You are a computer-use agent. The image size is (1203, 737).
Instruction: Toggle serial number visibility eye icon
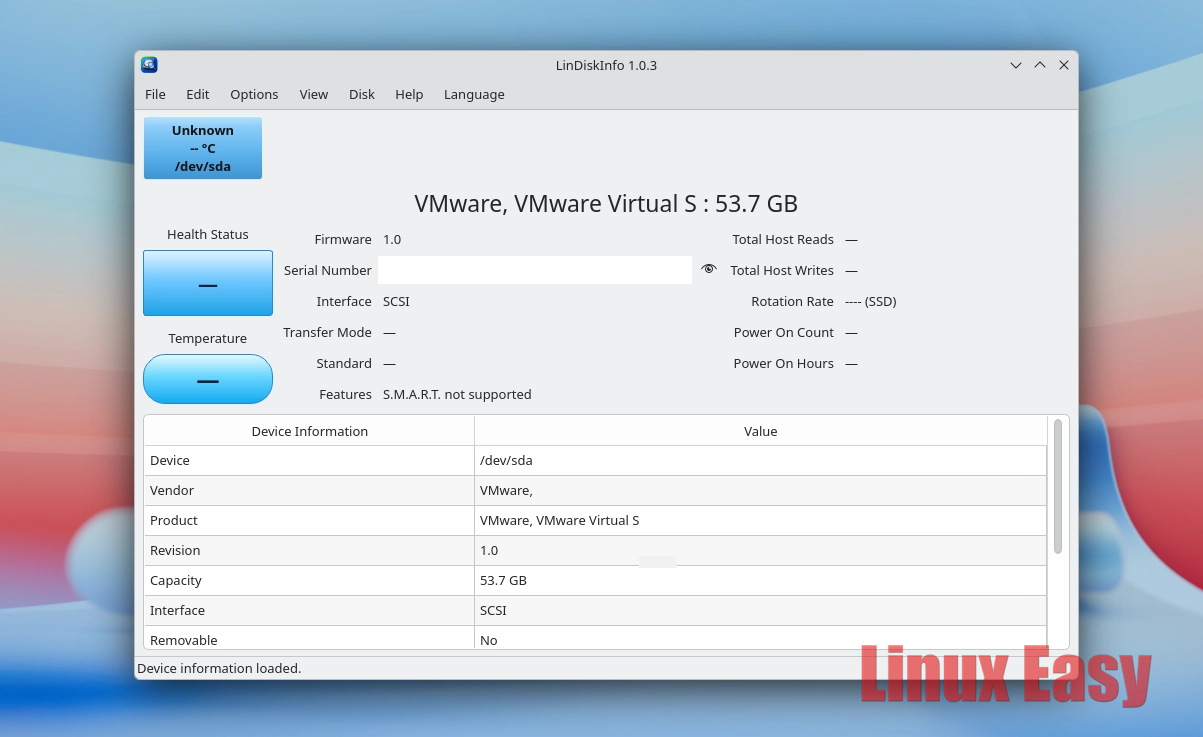[709, 270]
